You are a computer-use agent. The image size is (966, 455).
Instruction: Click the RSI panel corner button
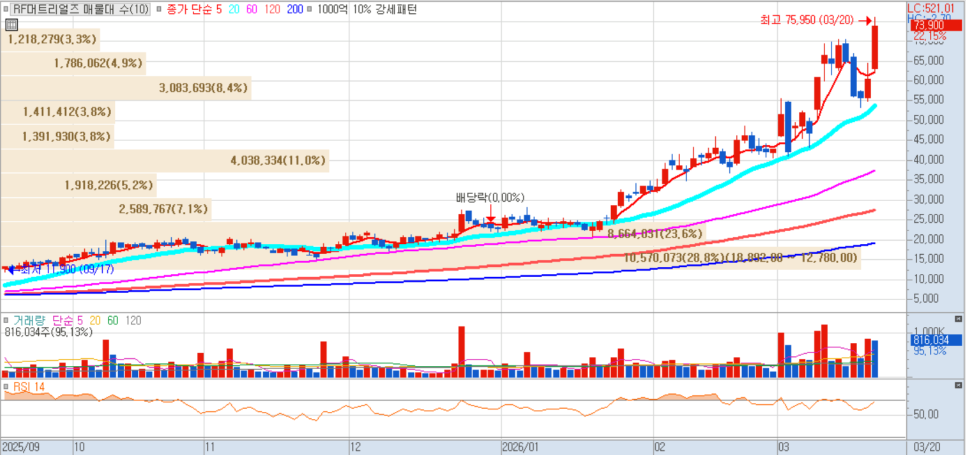tap(957, 384)
